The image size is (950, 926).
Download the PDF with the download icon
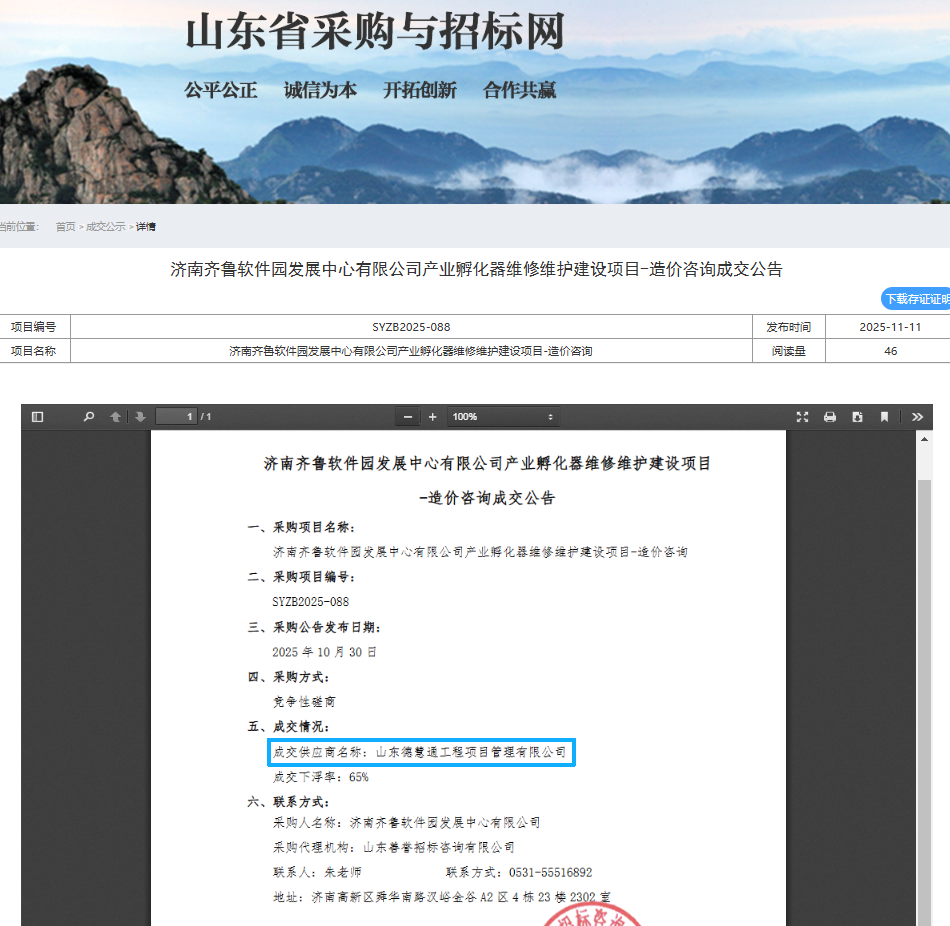pyautogui.click(x=855, y=416)
